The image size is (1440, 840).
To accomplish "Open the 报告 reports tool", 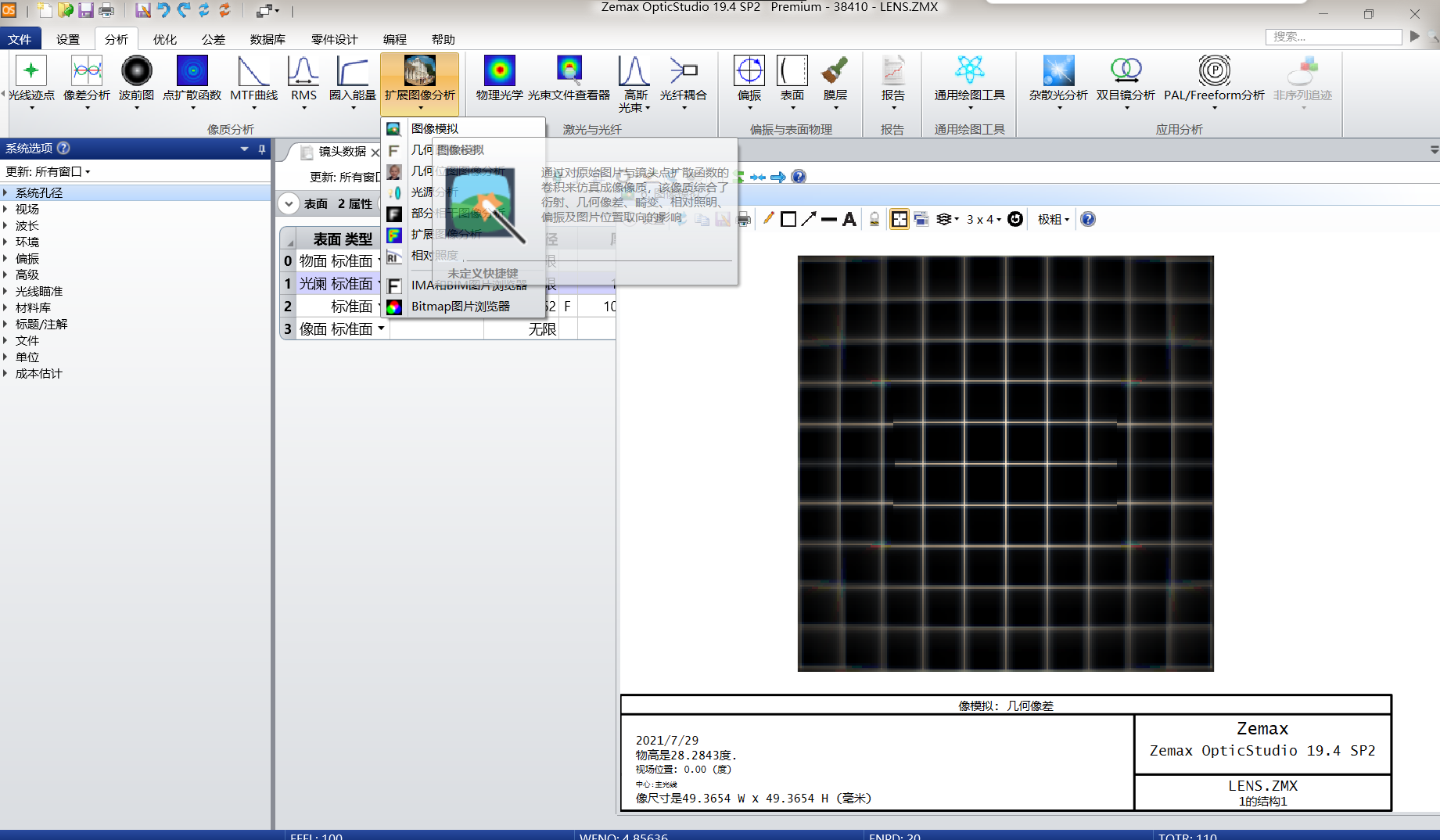I will coord(892,81).
